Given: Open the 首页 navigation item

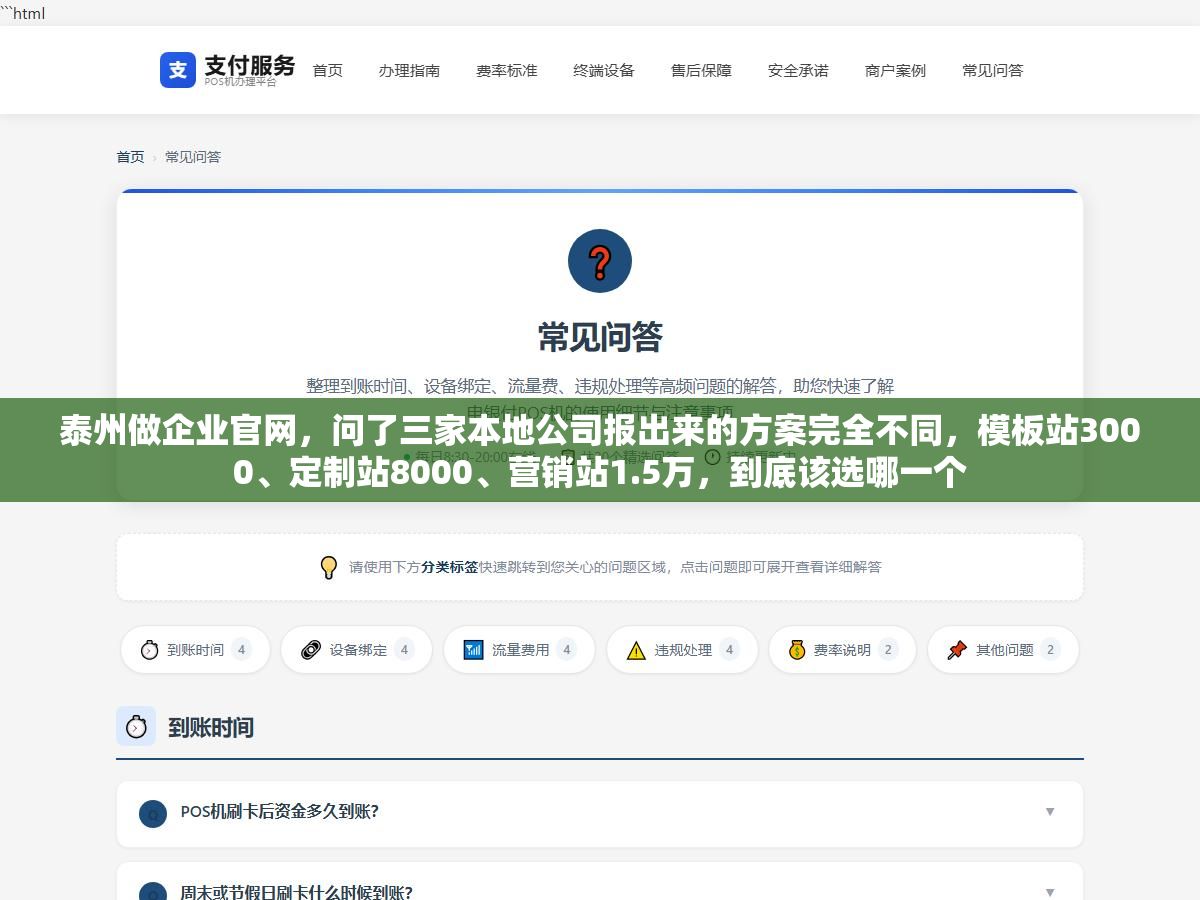Looking at the screenshot, I should point(328,70).
